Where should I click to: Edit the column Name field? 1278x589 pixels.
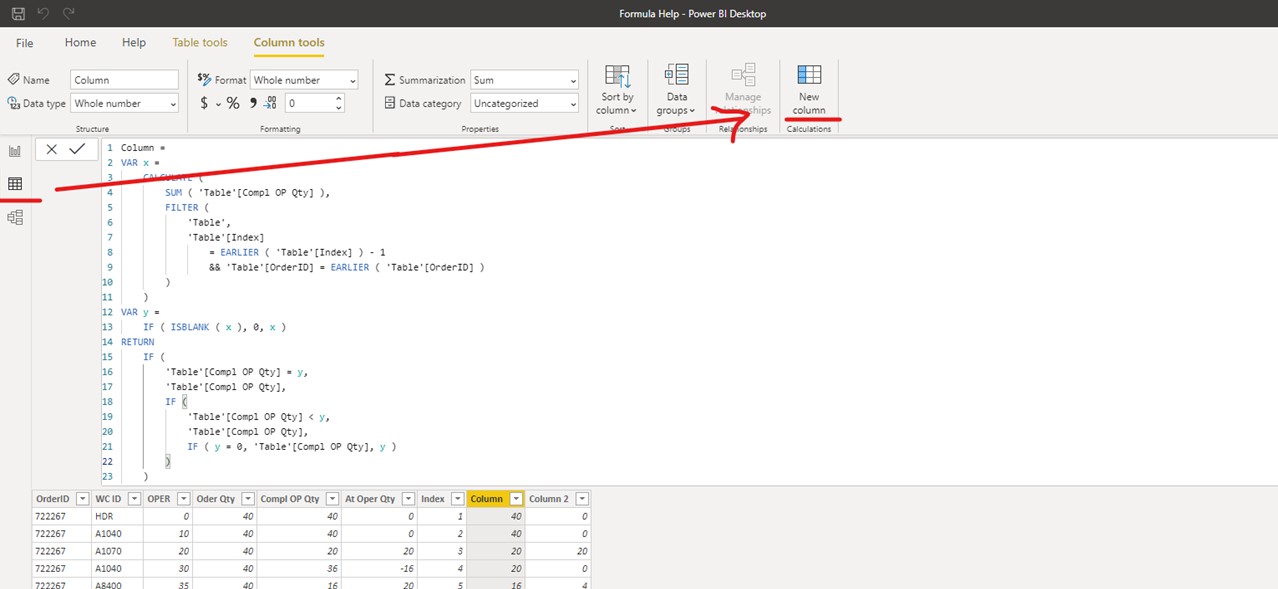click(124, 80)
